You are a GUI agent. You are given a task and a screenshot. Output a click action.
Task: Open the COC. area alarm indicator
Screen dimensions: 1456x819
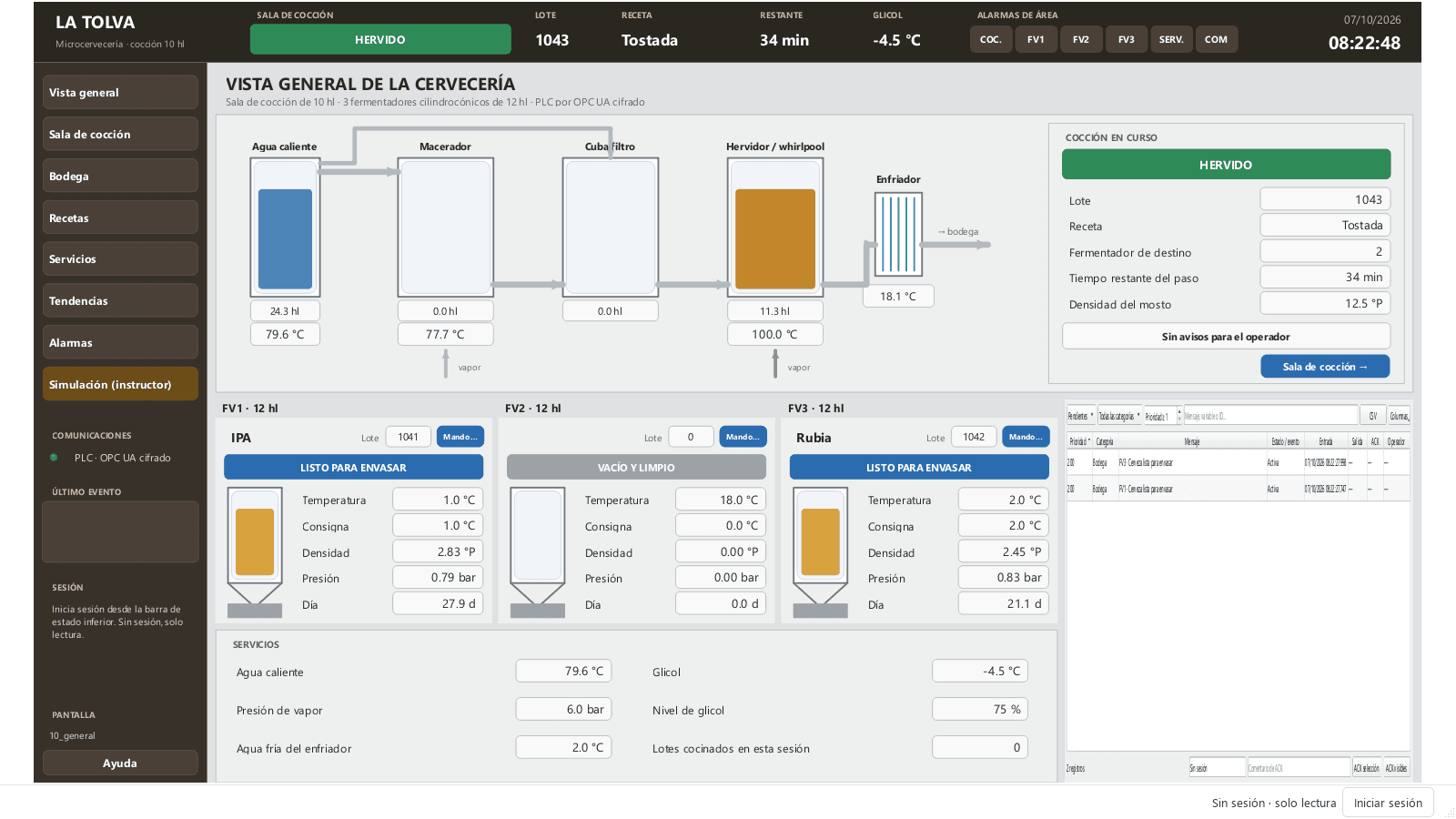pos(991,40)
